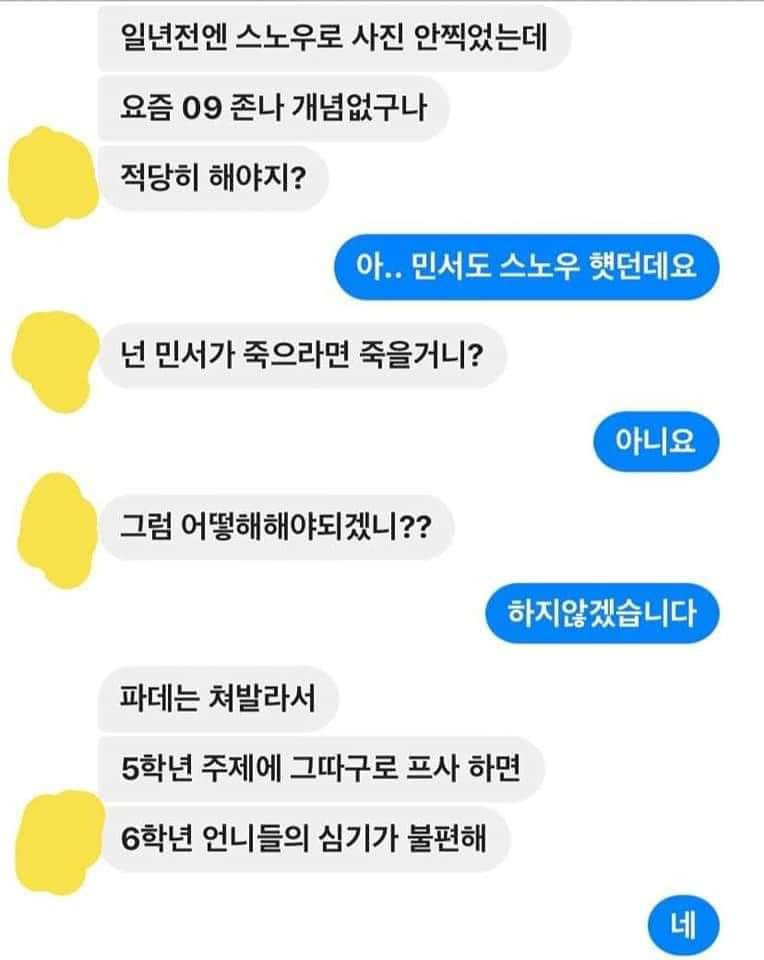Select the message '넌 민서가 죽으라면 죽을거니?'
This screenshot has height=960, width=764.
[x=302, y=355]
